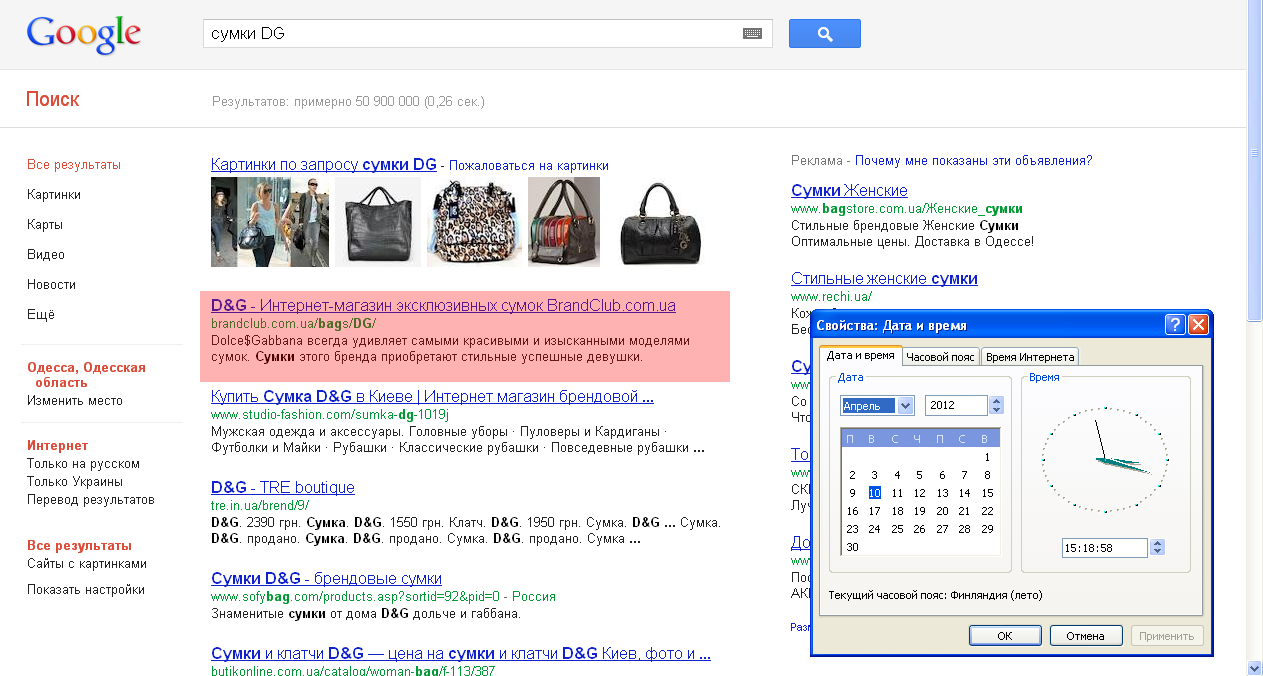Click the blue magnifier search button

(x=825, y=33)
